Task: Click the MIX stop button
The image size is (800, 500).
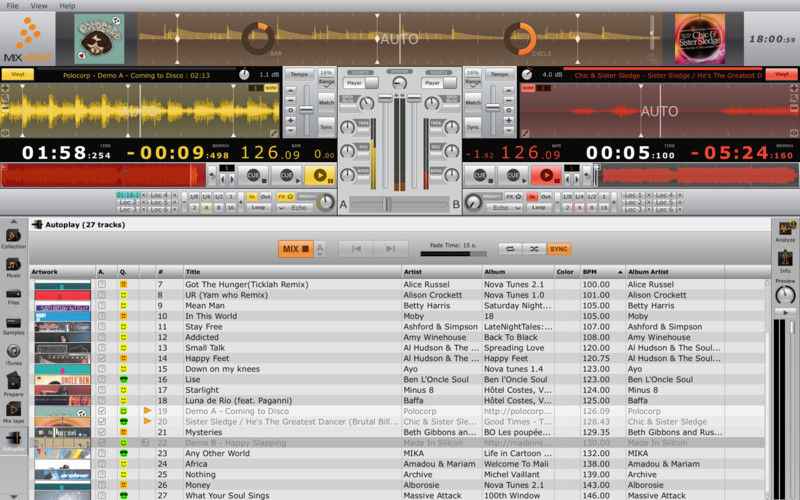Action: click(296, 248)
